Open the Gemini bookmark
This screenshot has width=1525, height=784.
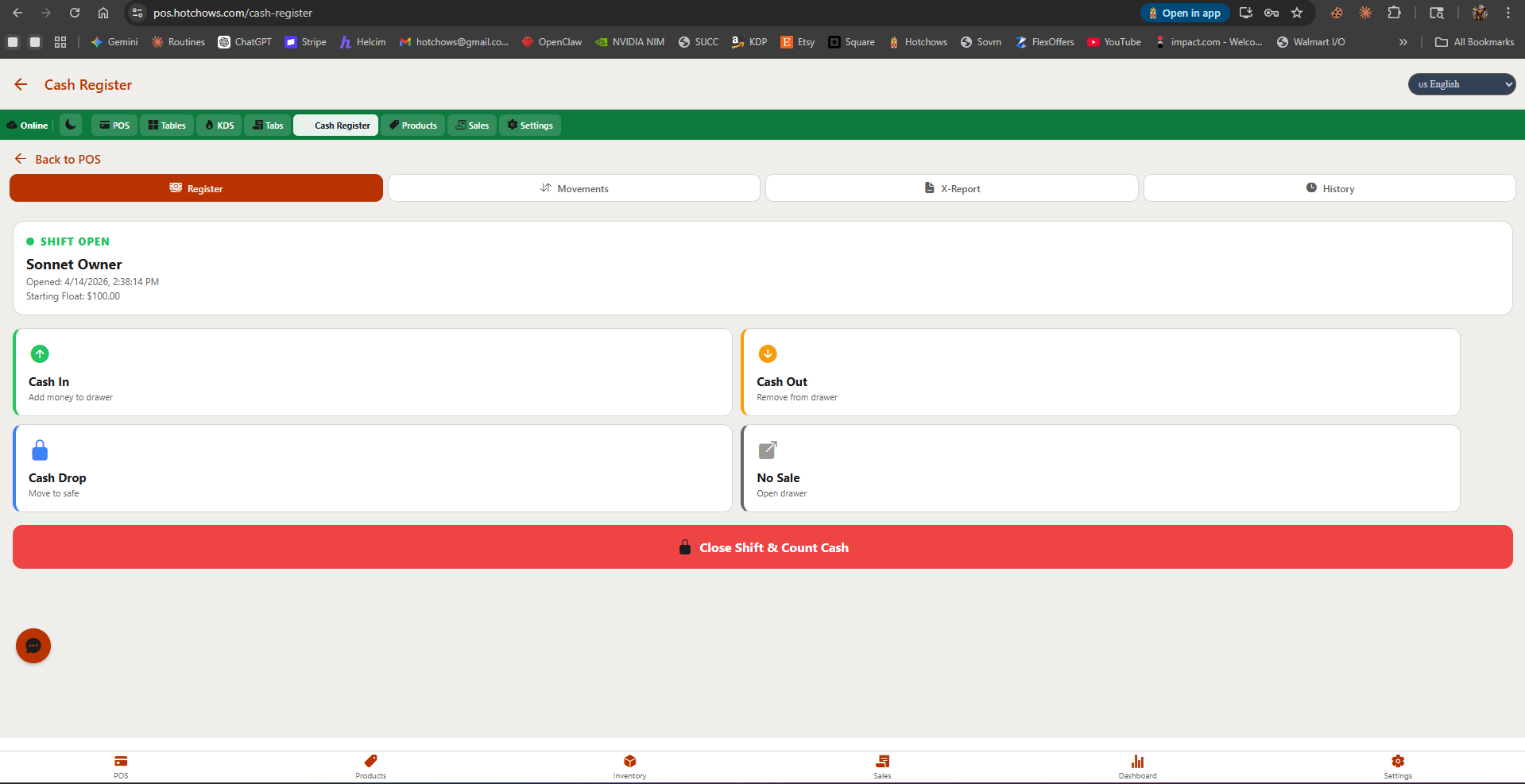(x=114, y=42)
